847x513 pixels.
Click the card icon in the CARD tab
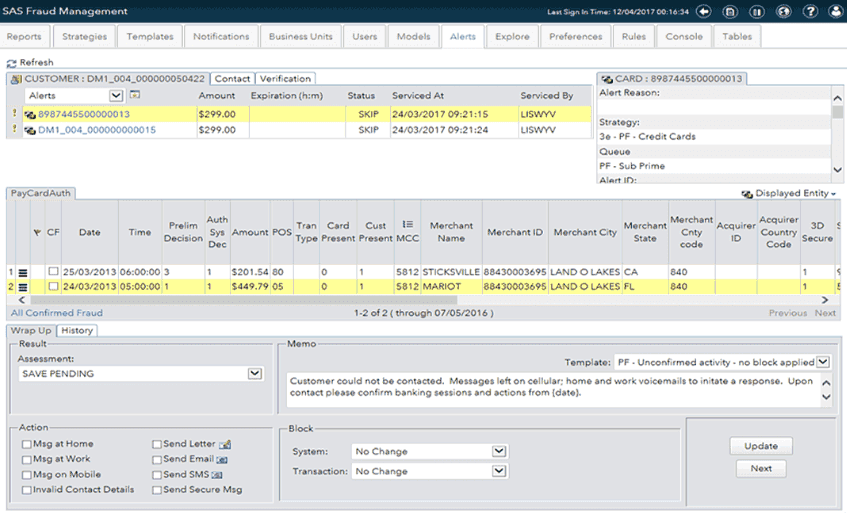pyautogui.click(x=607, y=79)
